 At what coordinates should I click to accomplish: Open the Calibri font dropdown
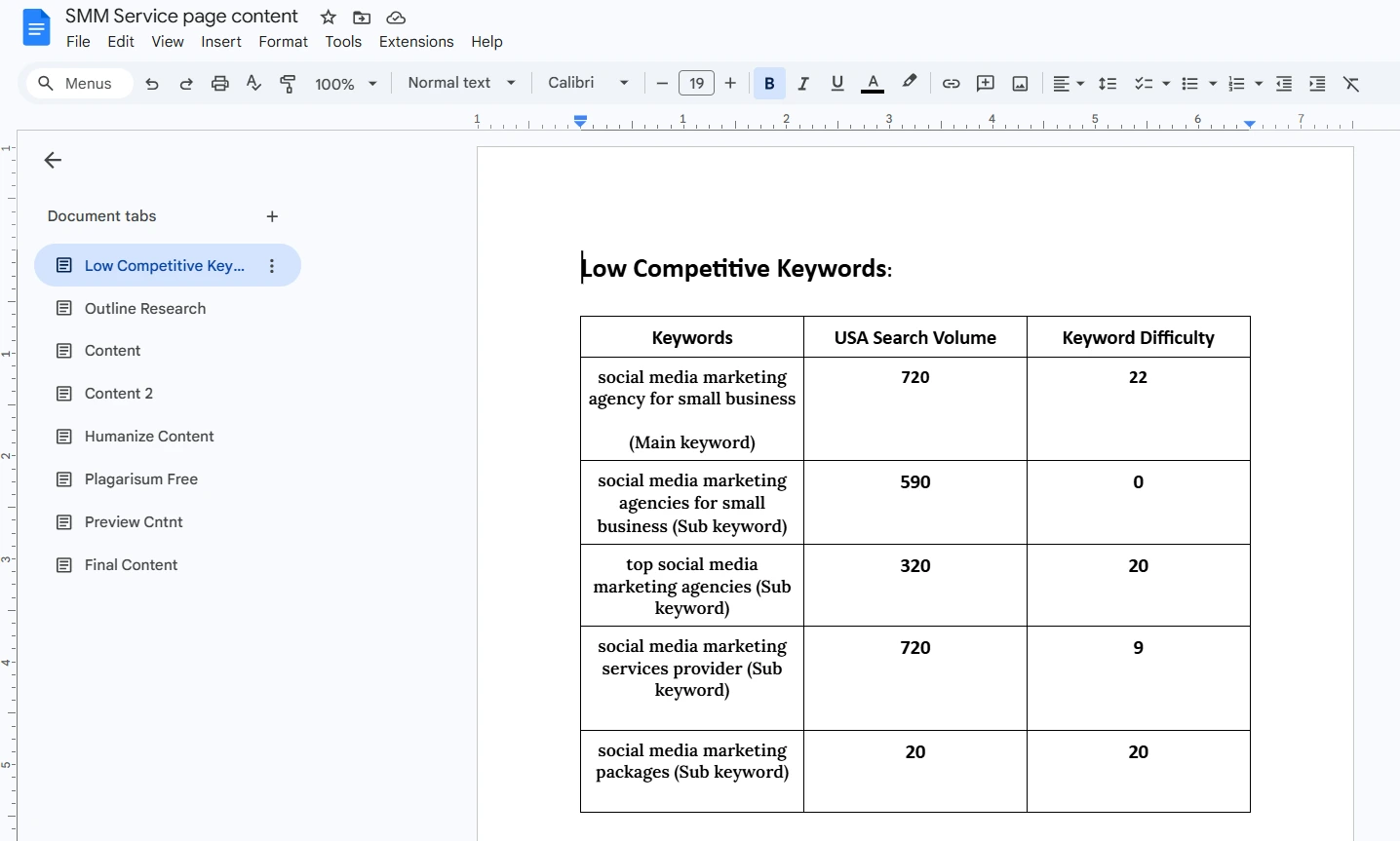pos(588,83)
